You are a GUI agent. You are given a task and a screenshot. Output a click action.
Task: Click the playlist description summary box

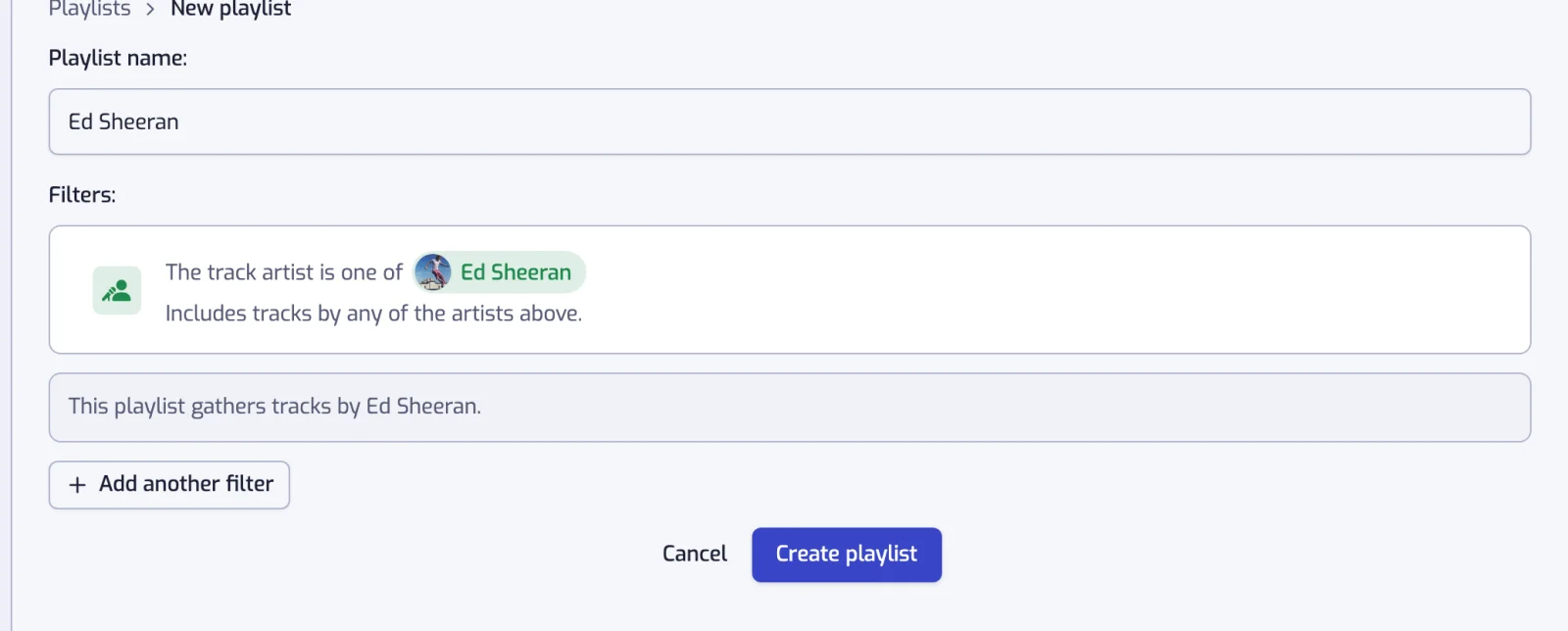point(790,407)
